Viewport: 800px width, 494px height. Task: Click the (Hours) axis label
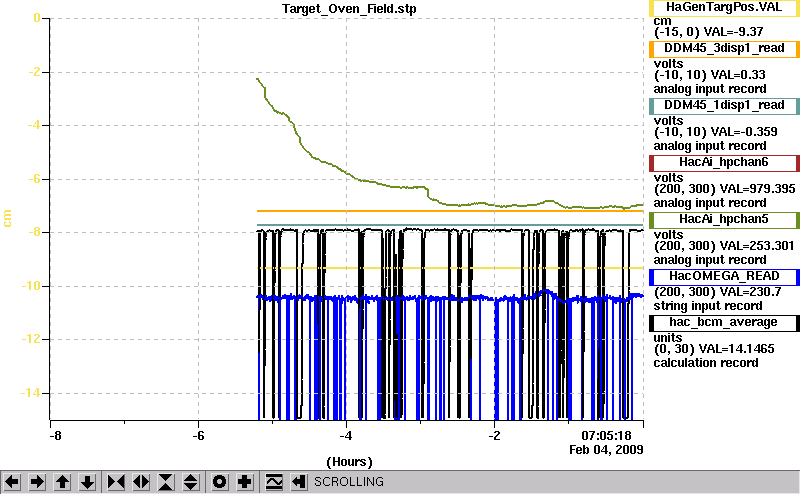[349, 462]
